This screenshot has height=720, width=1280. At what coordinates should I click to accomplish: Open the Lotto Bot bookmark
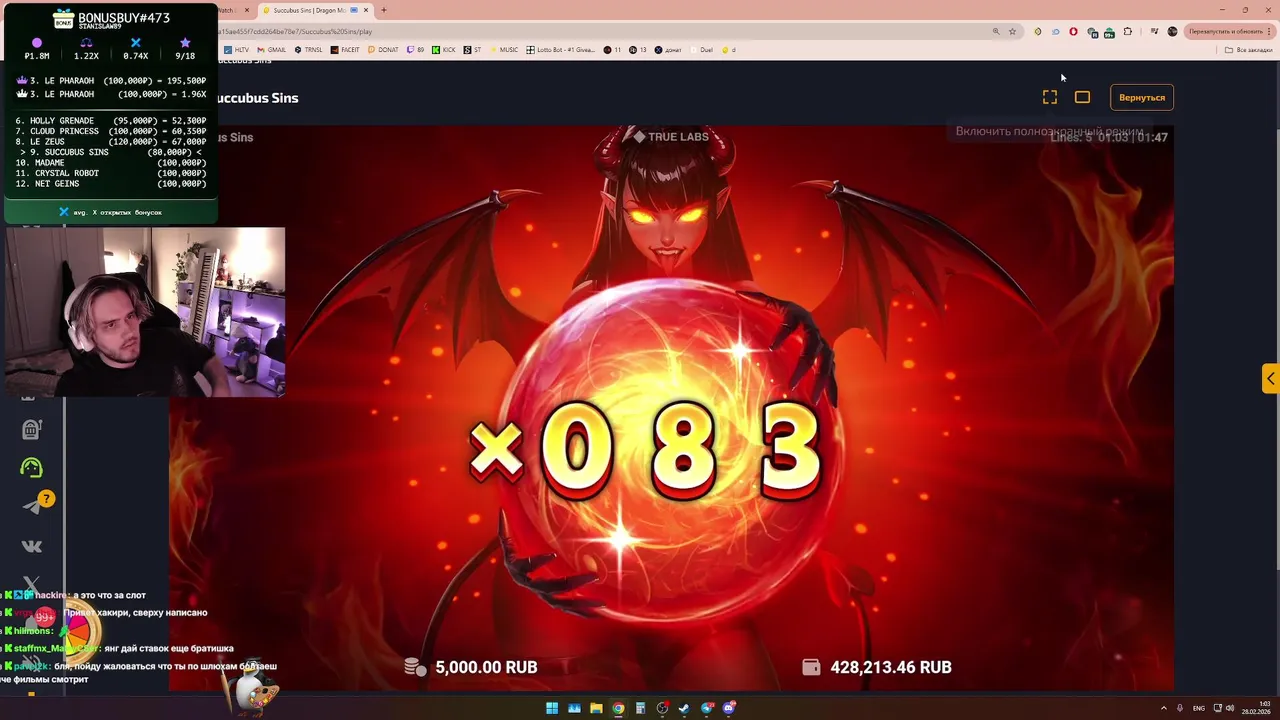tap(560, 49)
